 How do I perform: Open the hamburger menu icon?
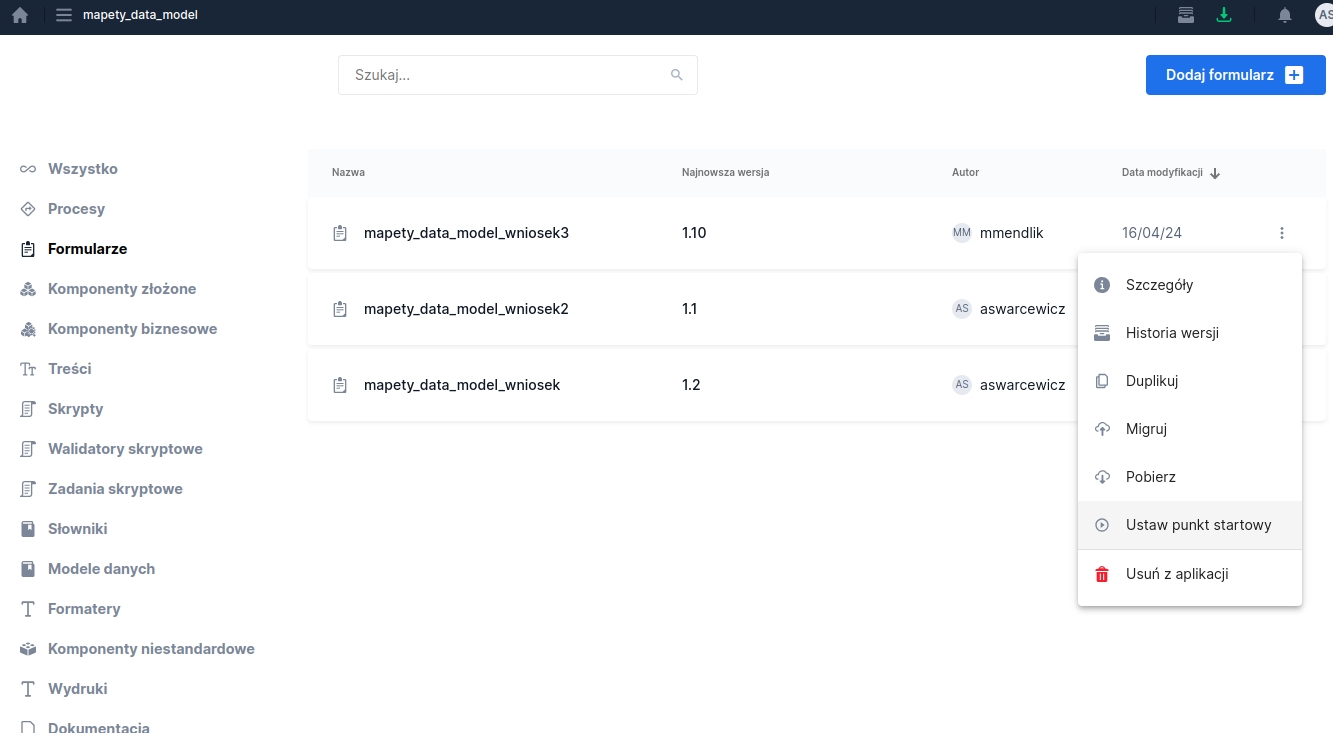pos(64,15)
